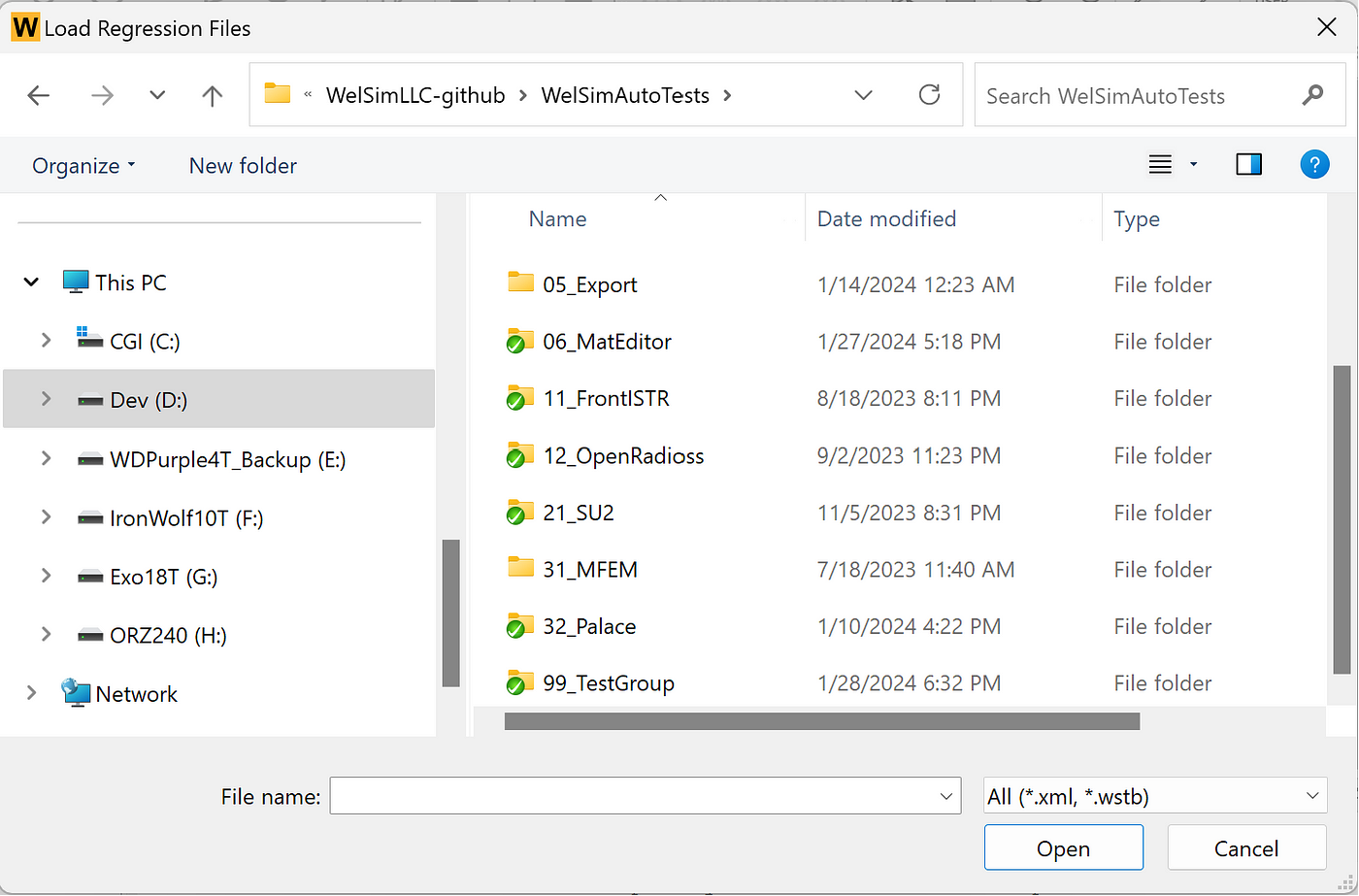This screenshot has height=896, width=1359.
Task: Select the 99_TestGroup folder icon
Action: point(521,682)
